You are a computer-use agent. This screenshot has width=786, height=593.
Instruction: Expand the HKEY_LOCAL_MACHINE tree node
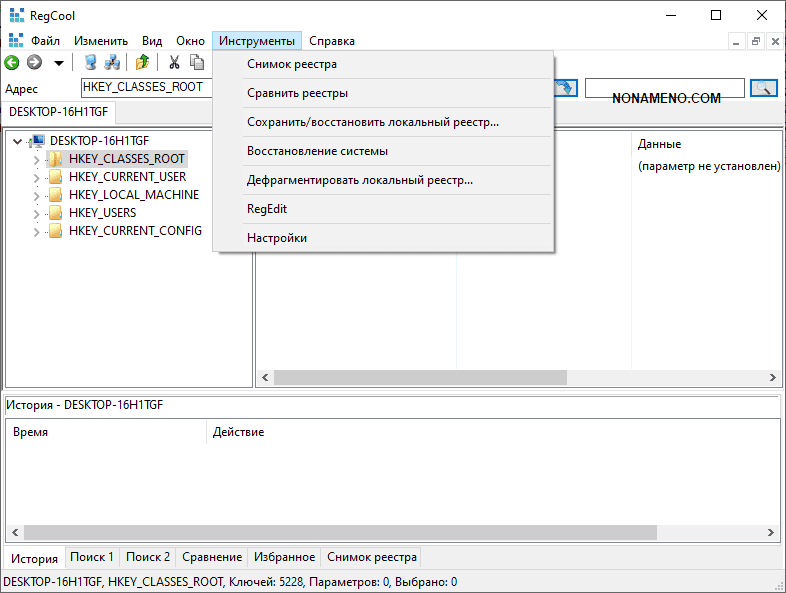tap(37, 195)
